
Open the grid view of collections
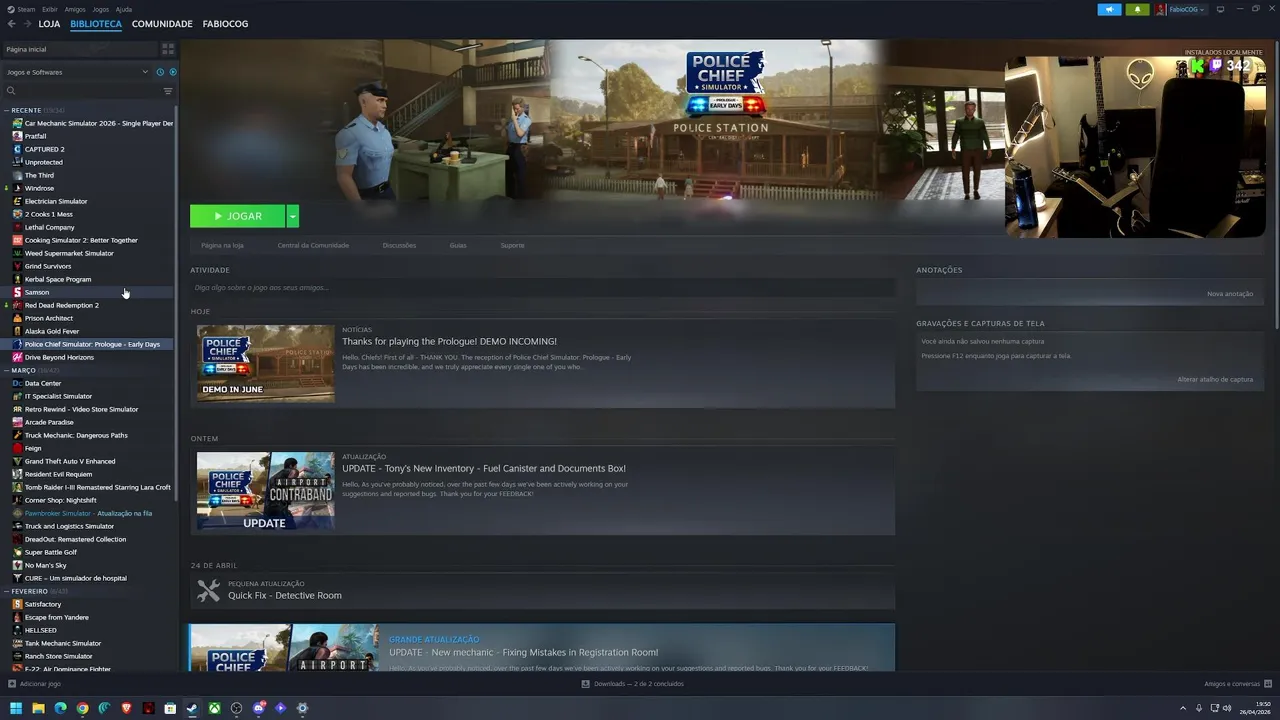click(168, 49)
